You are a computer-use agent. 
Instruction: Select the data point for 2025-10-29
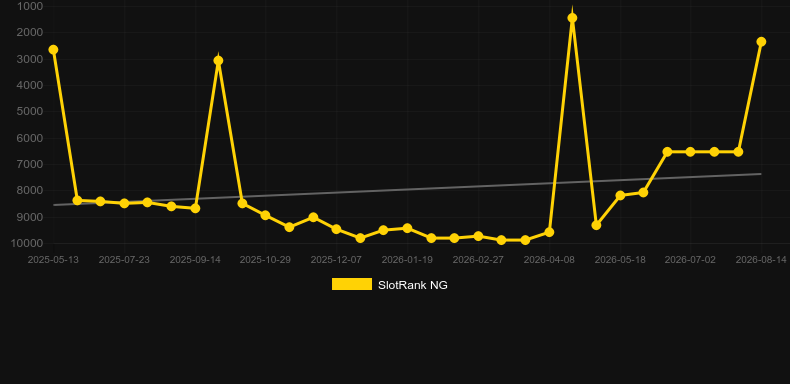coord(266,215)
